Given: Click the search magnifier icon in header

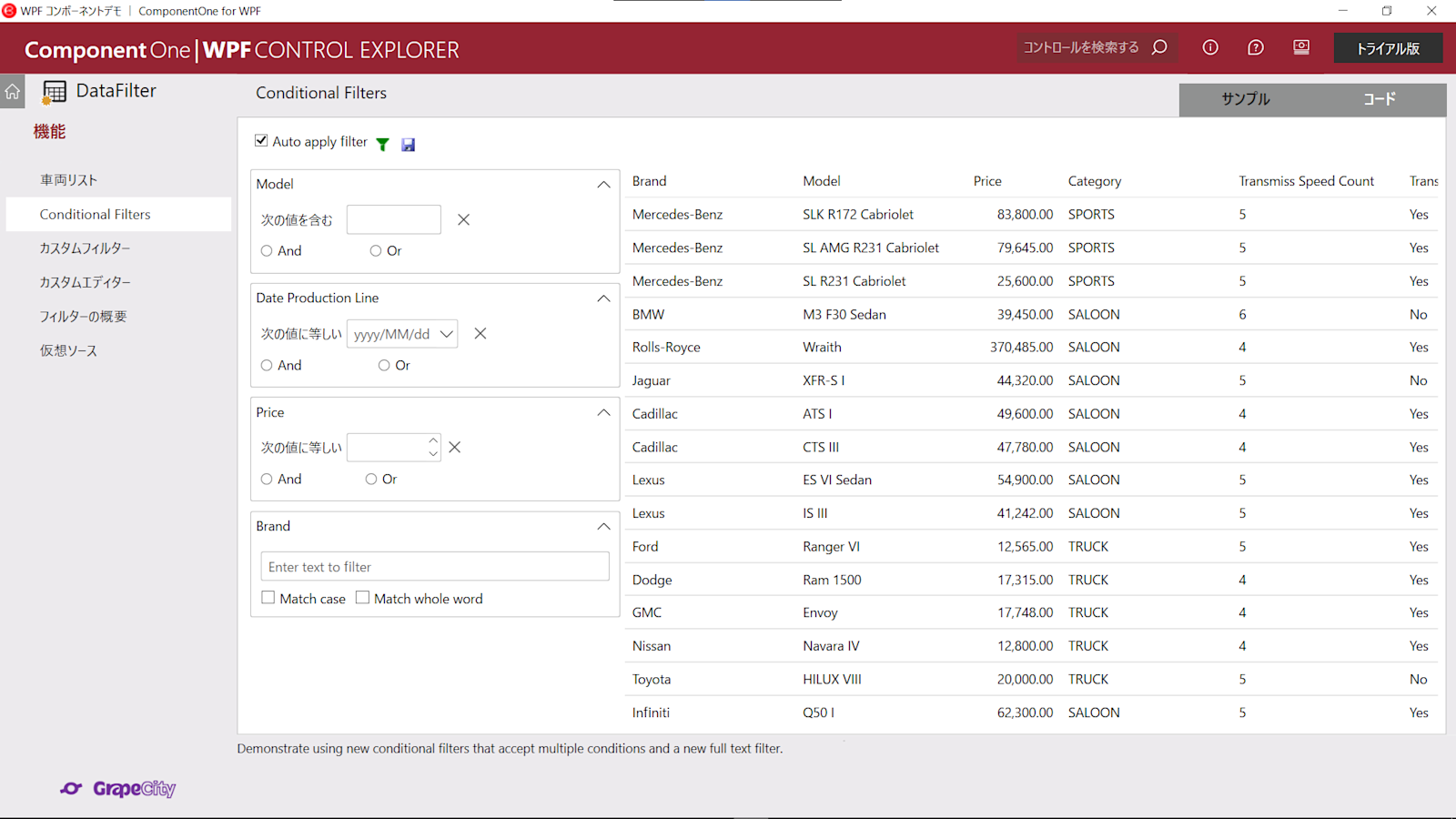Looking at the screenshot, I should tap(1159, 47).
